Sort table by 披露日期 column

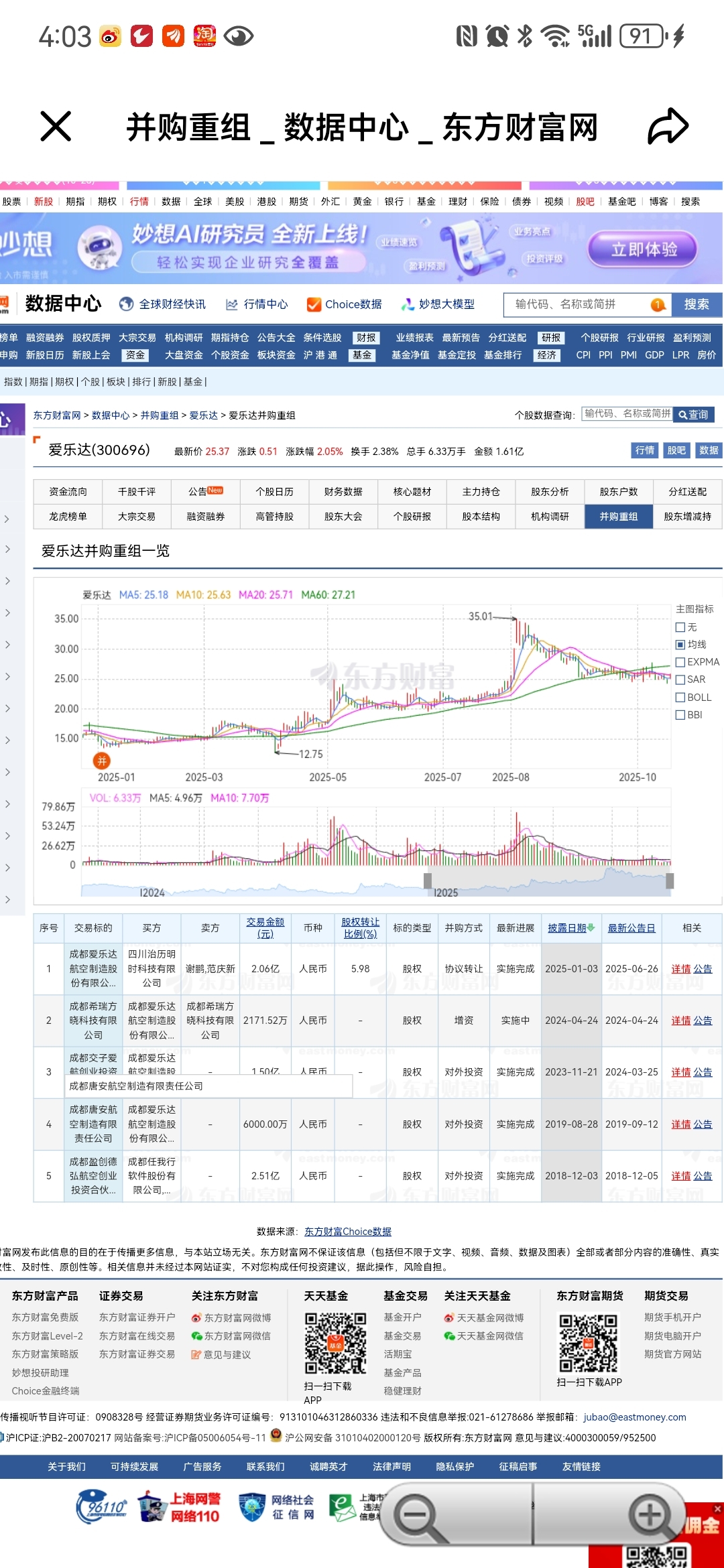(x=571, y=928)
